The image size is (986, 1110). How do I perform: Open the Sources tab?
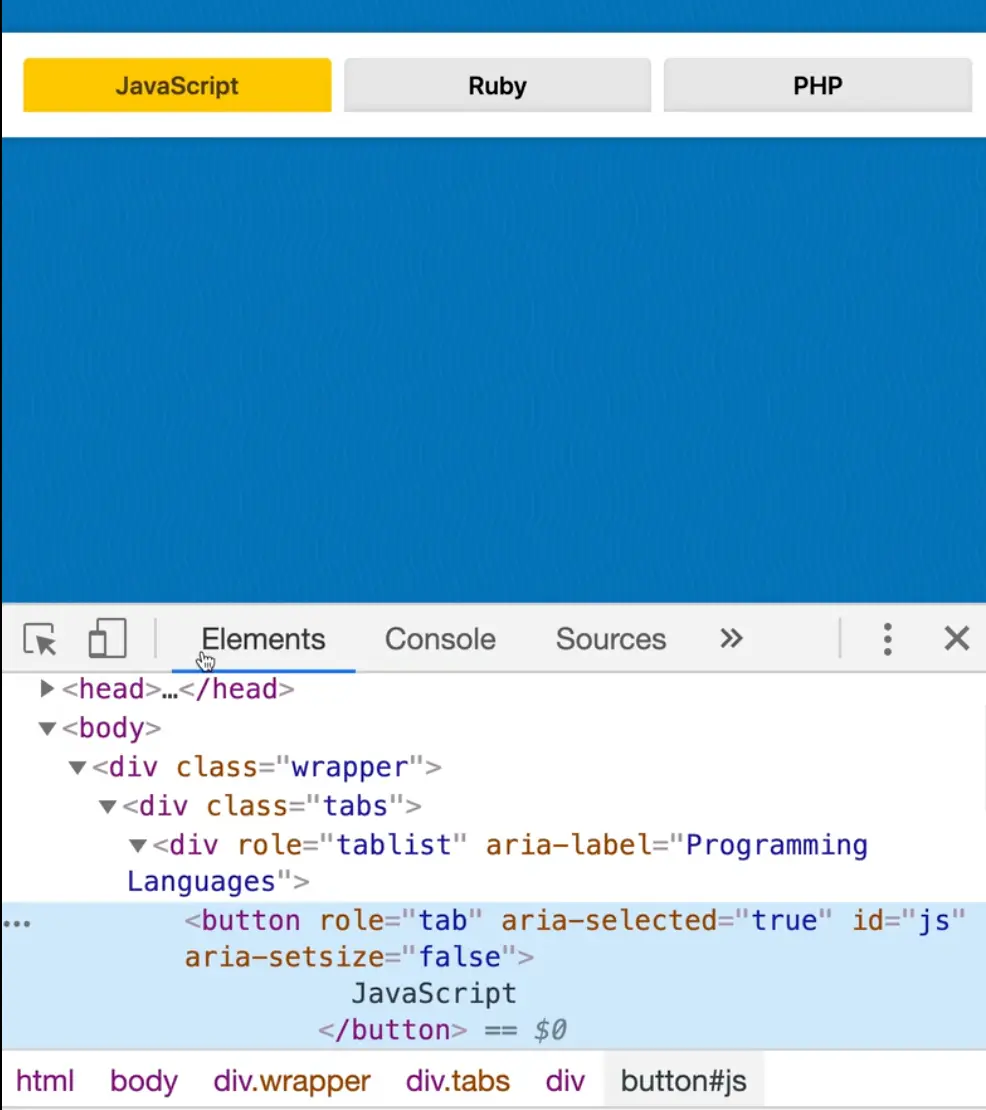coord(610,639)
